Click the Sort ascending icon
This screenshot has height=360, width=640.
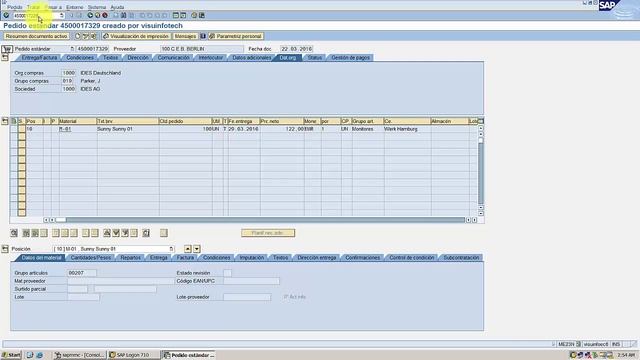pyautogui.click(x=107, y=233)
